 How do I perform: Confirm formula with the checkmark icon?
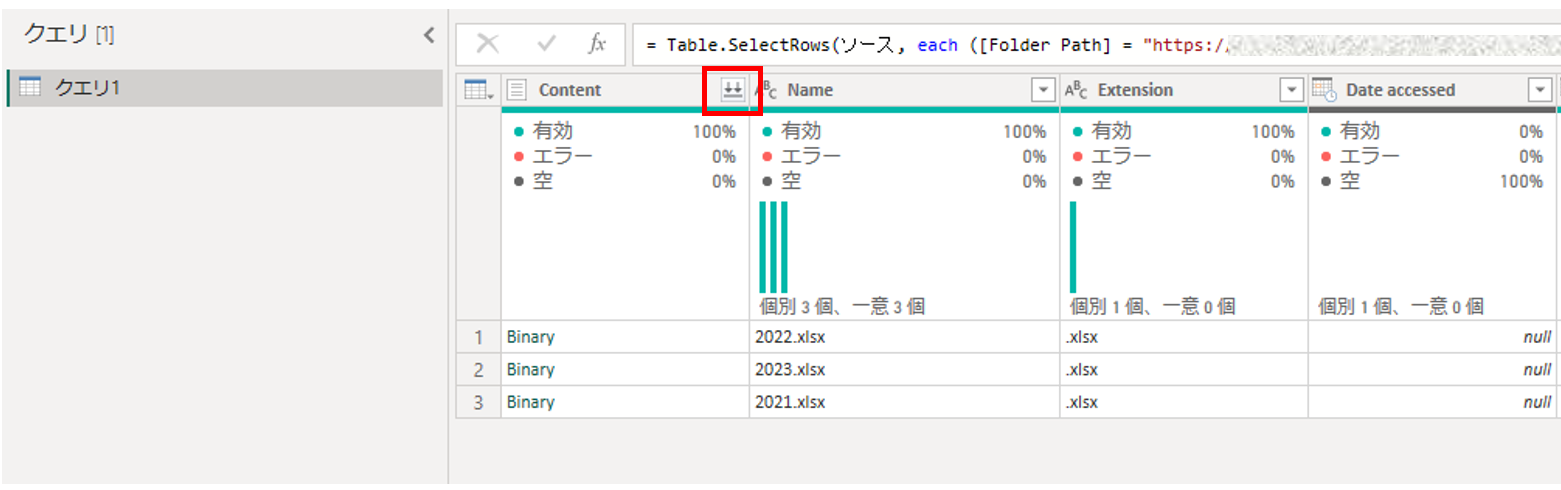coord(546,43)
